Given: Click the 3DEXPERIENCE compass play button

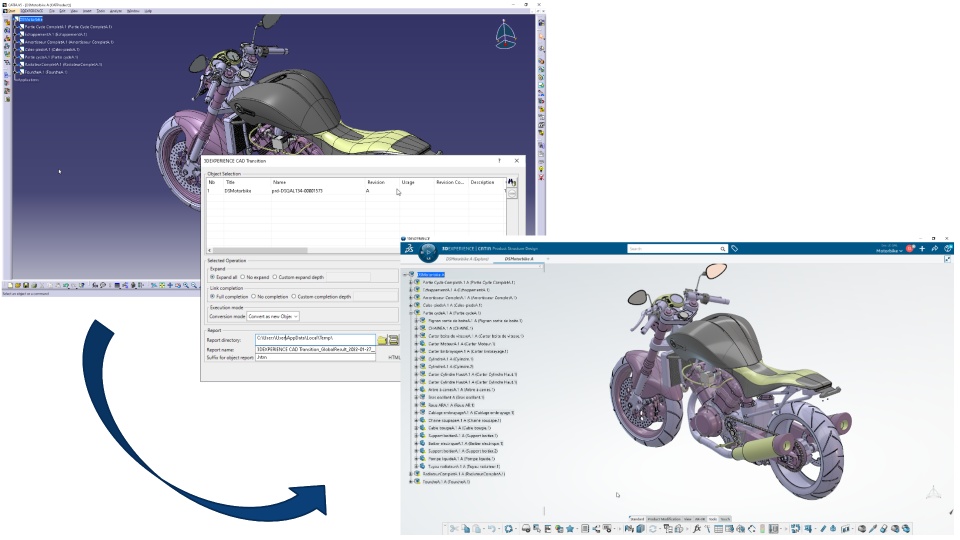Looking at the screenshot, I should pos(428,250).
